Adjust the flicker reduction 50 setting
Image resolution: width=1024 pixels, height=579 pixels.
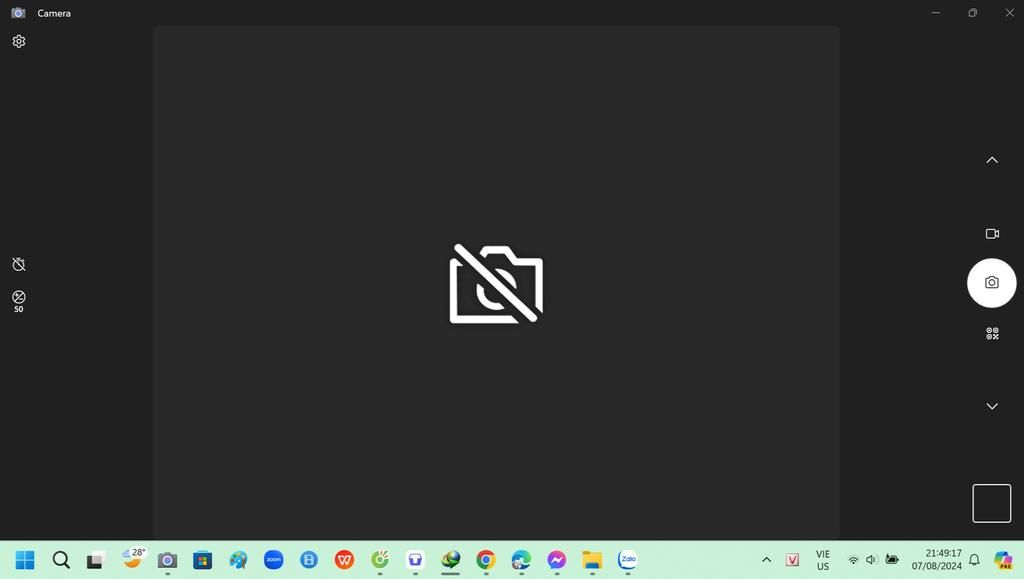[x=19, y=302]
